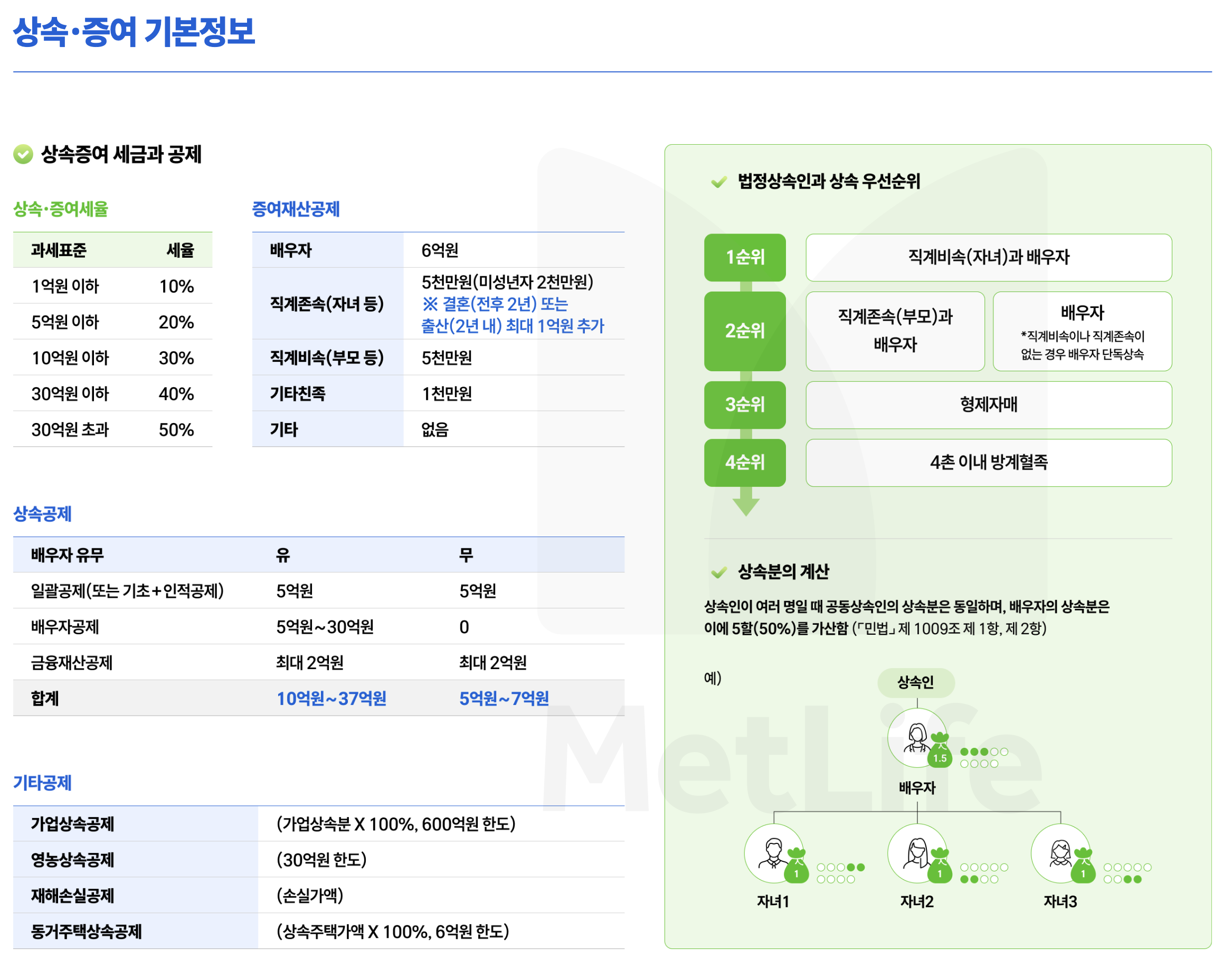Screen dimensions: 1232x958
Task: Select the 1순위 green badge
Action: click(745, 257)
